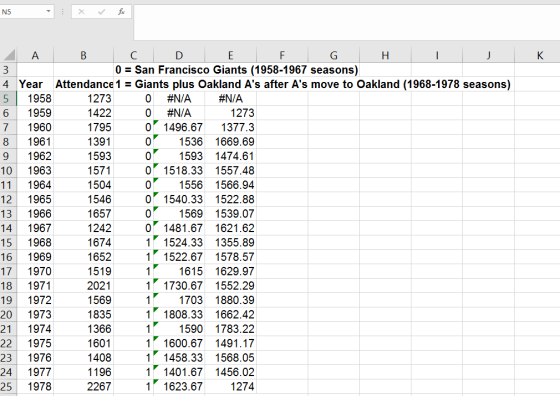The height and width of the screenshot is (396, 560).
Task: Select row 14 header
Action: pos(8,228)
